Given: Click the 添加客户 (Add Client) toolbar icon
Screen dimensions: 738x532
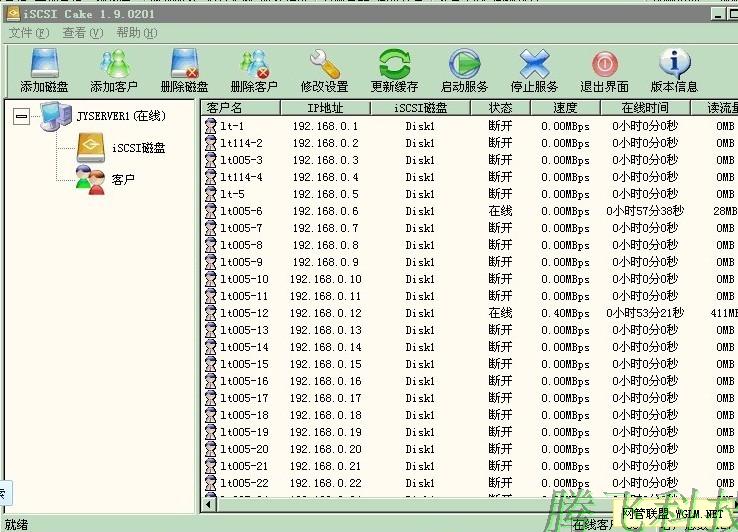Looking at the screenshot, I should pyautogui.click(x=114, y=63).
